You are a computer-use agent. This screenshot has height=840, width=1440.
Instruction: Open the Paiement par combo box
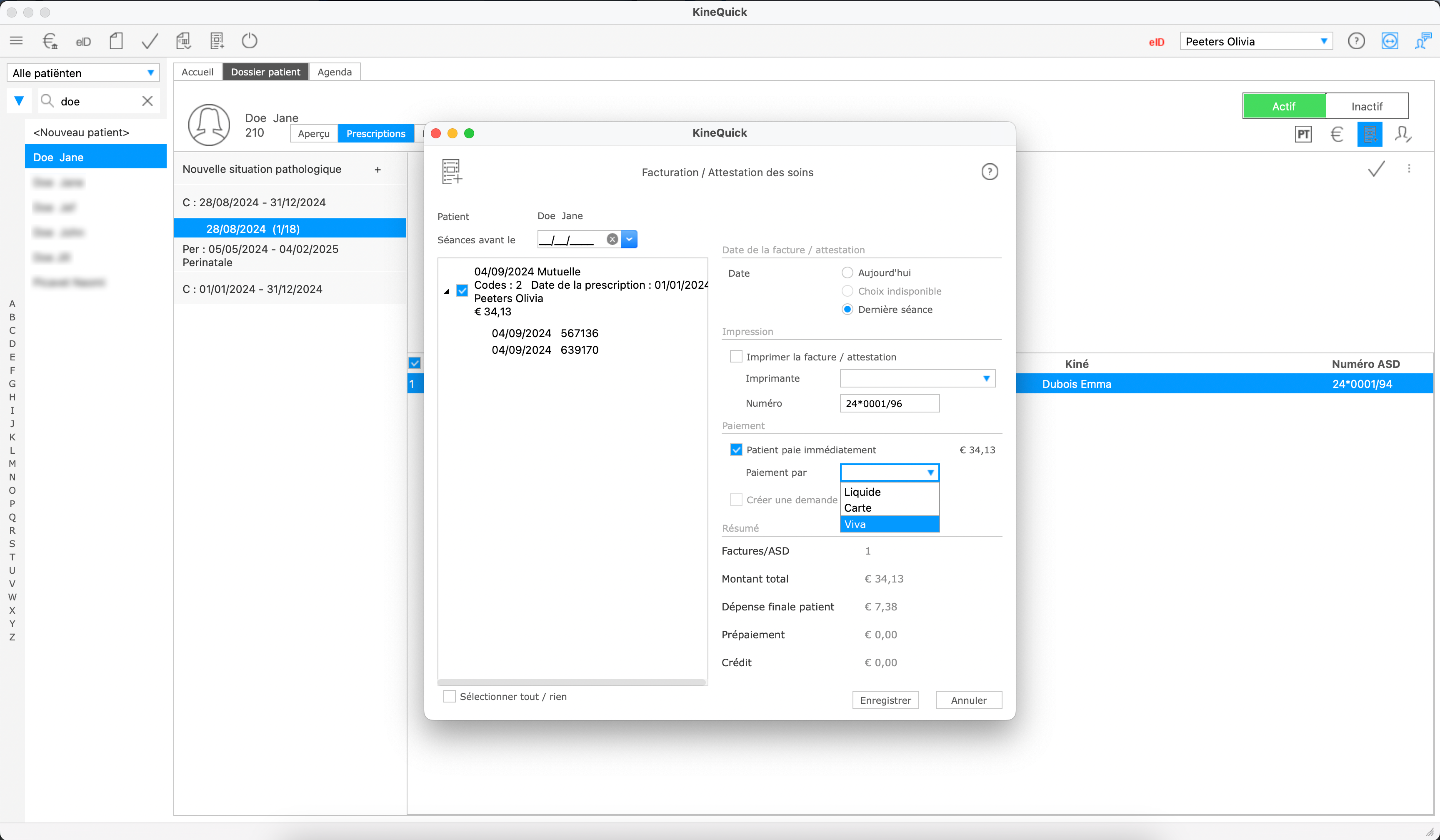[889, 472]
